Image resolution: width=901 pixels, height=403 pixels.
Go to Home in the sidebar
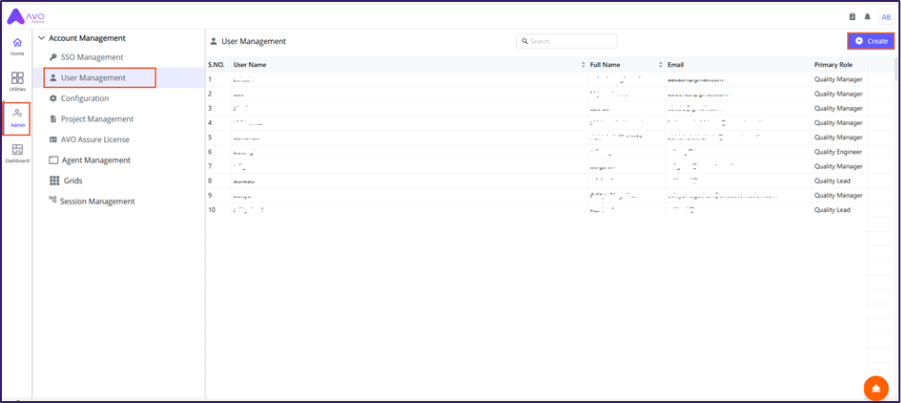[x=17, y=46]
